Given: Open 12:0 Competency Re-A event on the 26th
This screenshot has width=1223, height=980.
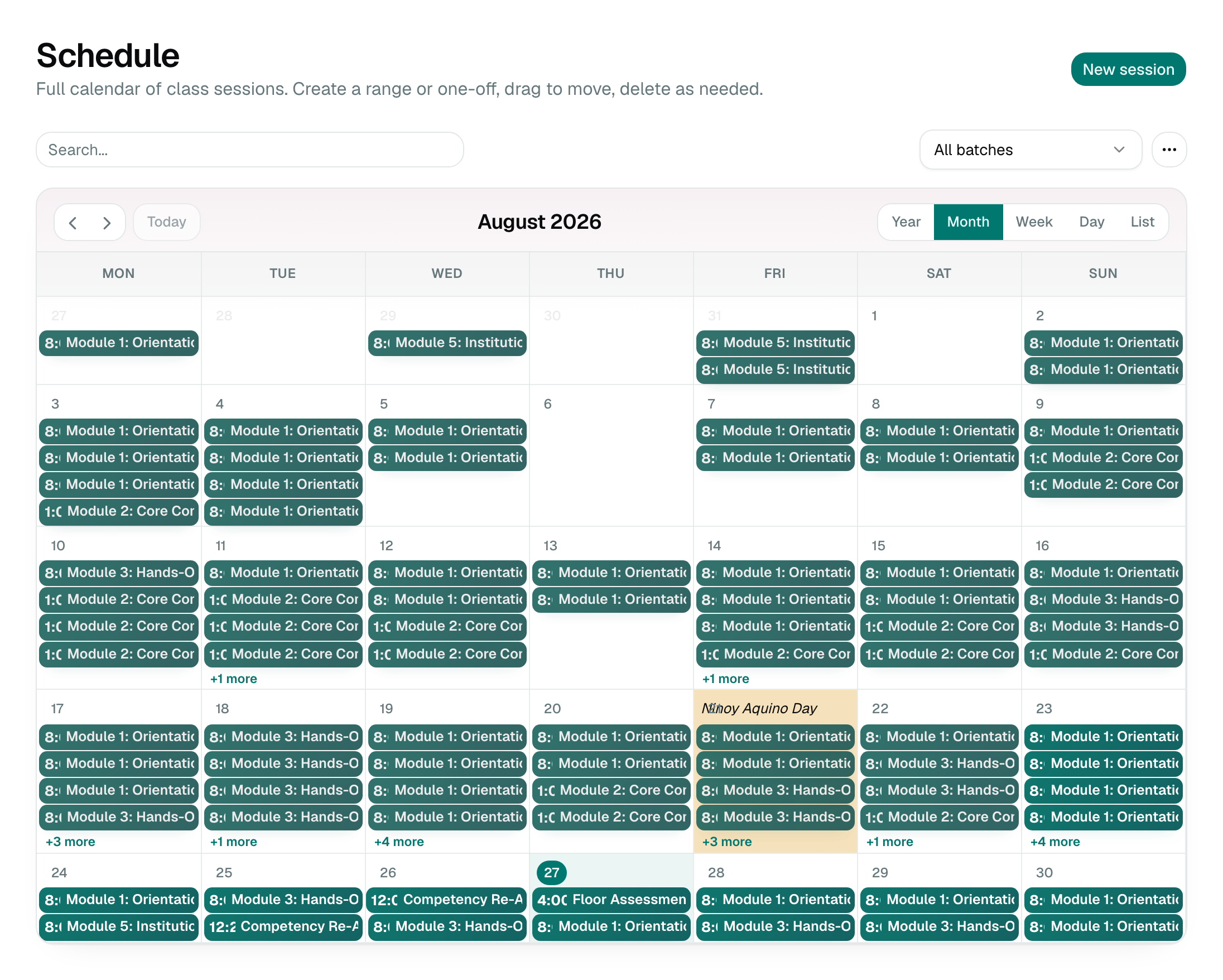Looking at the screenshot, I should pyautogui.click(x=447, y=900).
